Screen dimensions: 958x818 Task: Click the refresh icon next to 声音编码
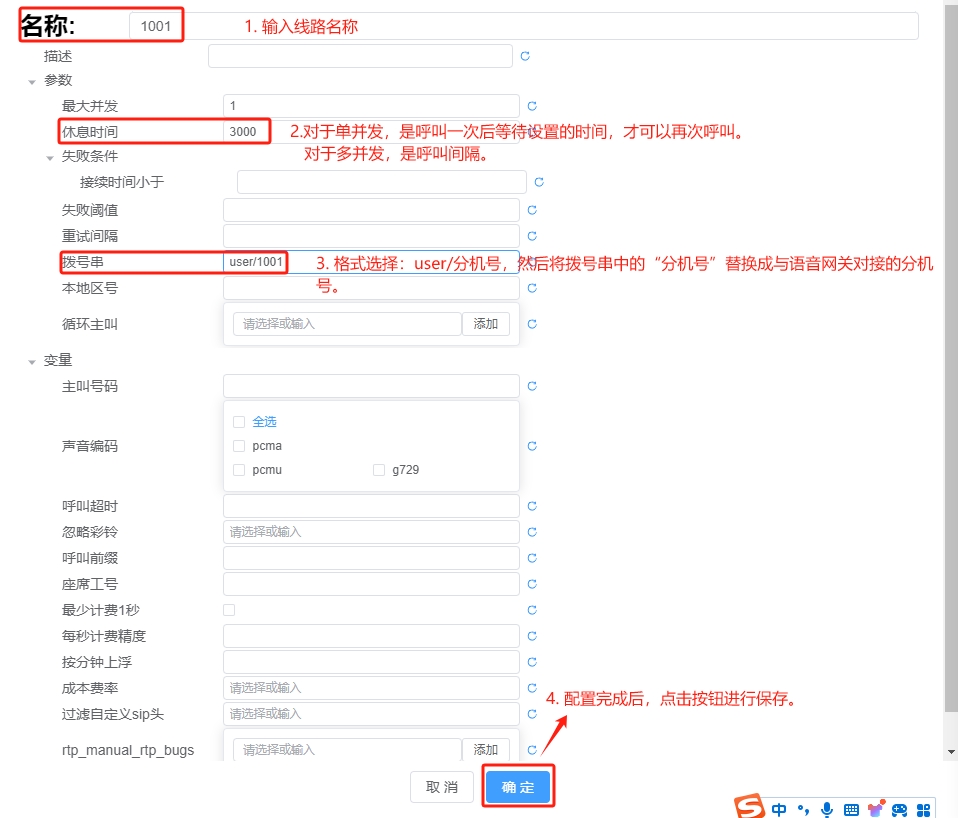(532, 446)
